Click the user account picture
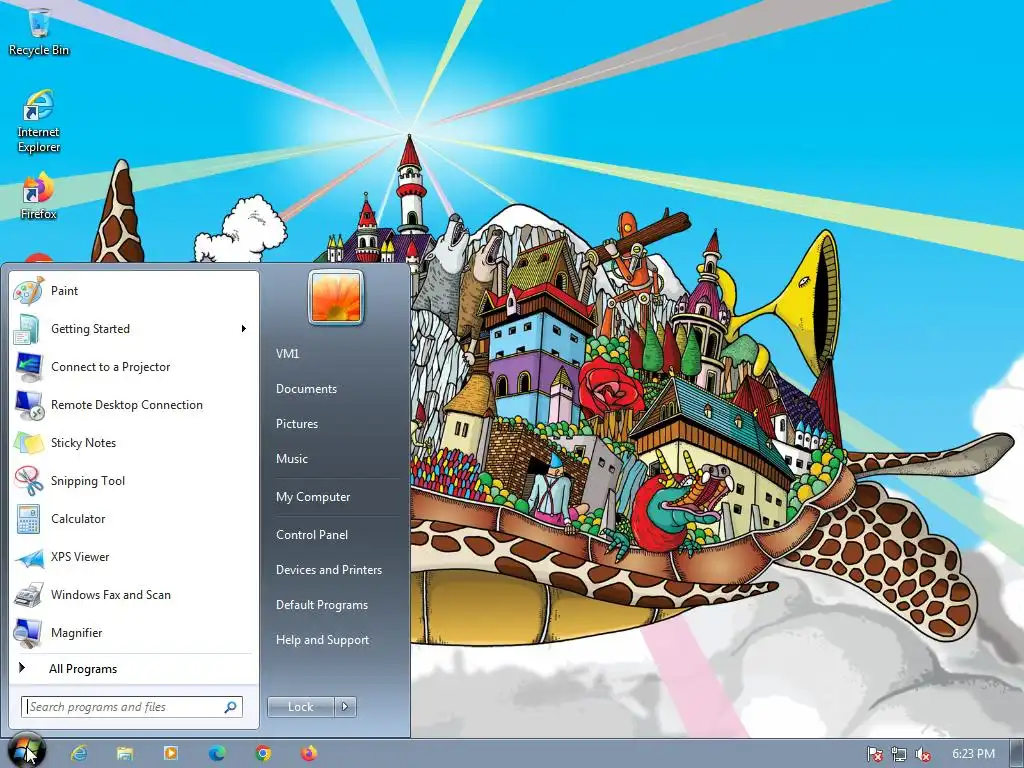This screenshot has height=768, width=1024. point(336,298)
